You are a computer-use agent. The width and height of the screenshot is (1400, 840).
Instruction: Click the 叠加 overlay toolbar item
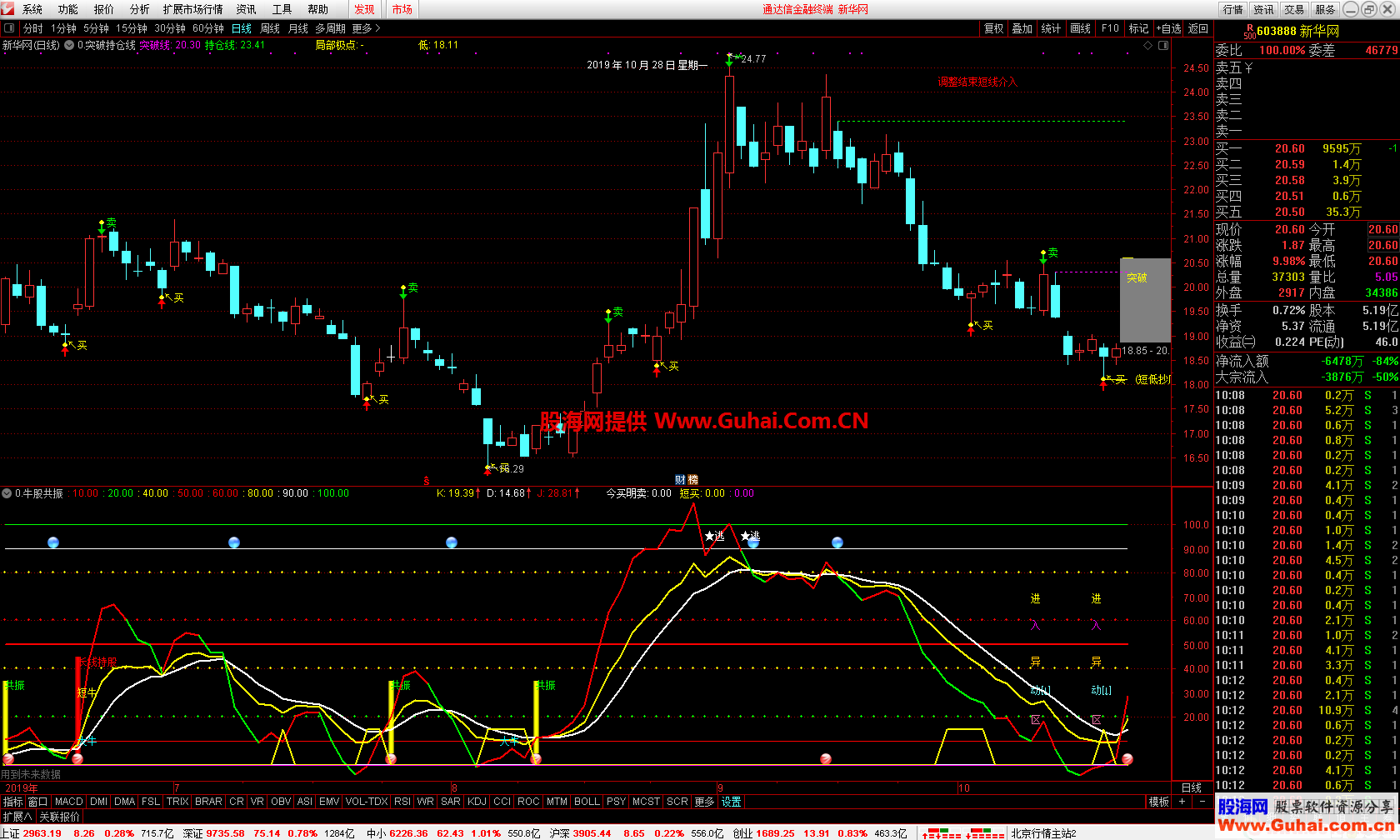click(x=1022, y=28)
